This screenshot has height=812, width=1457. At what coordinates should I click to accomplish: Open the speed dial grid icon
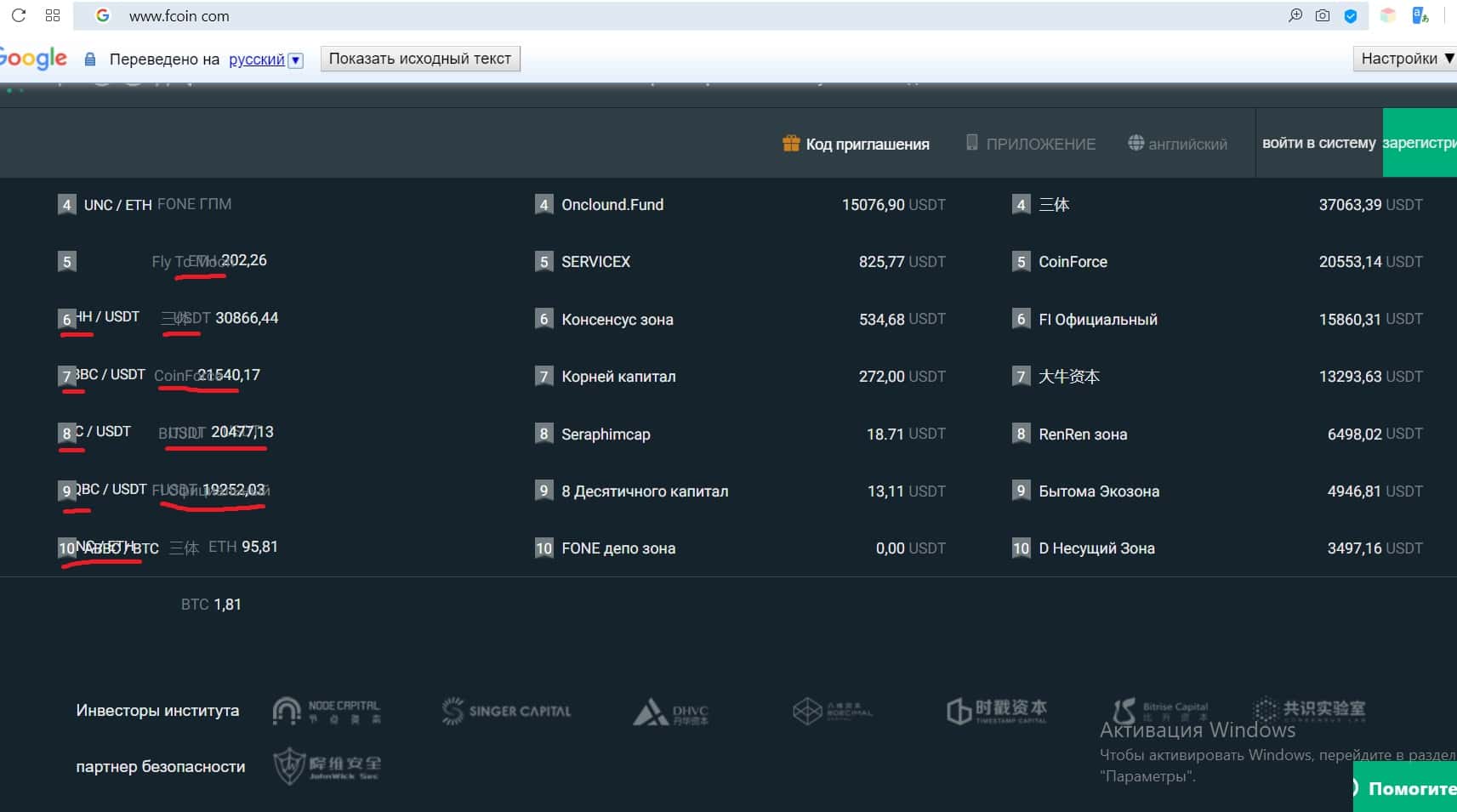click(x=53, y=15)
